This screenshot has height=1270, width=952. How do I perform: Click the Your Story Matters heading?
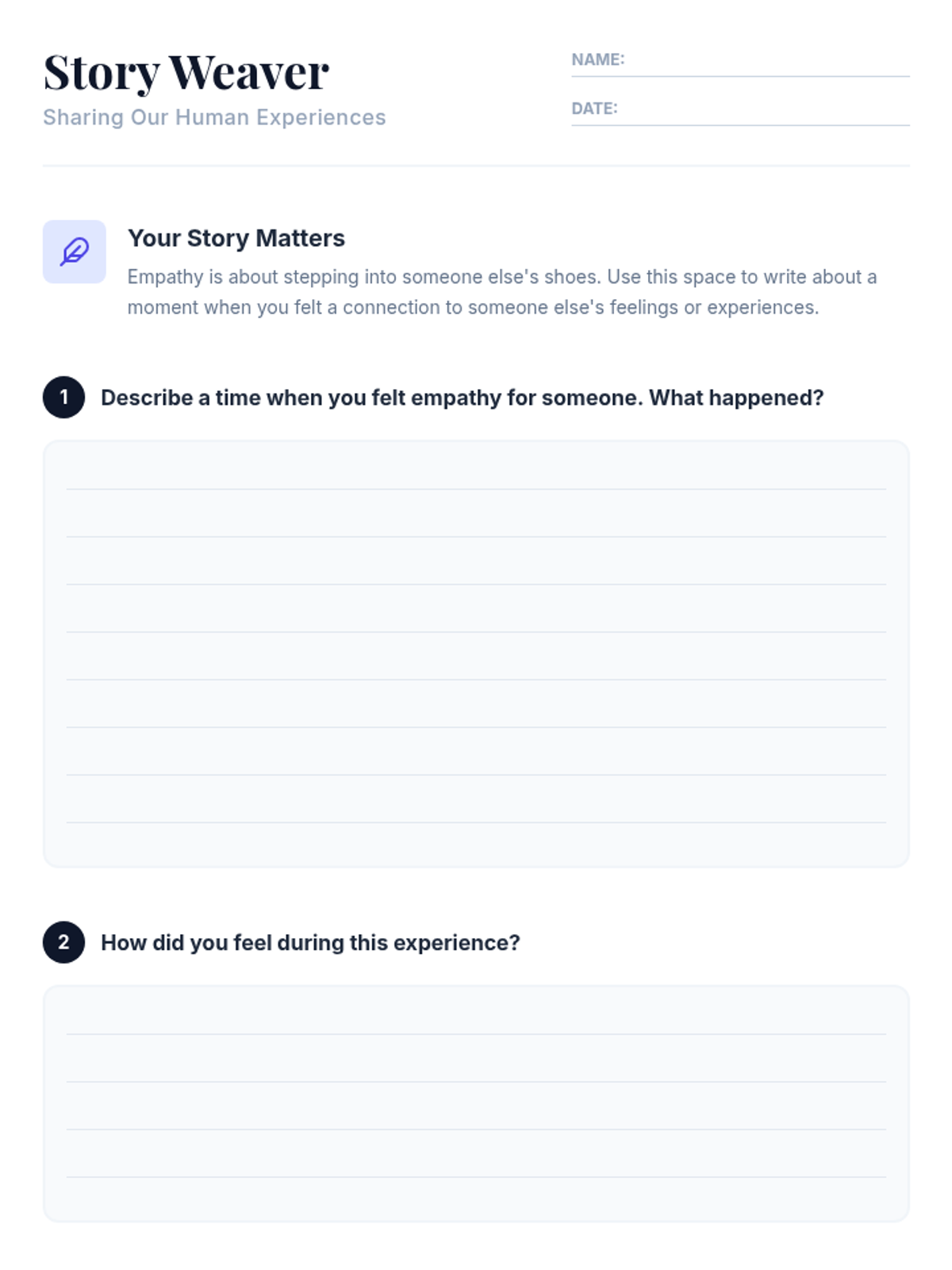236,238
